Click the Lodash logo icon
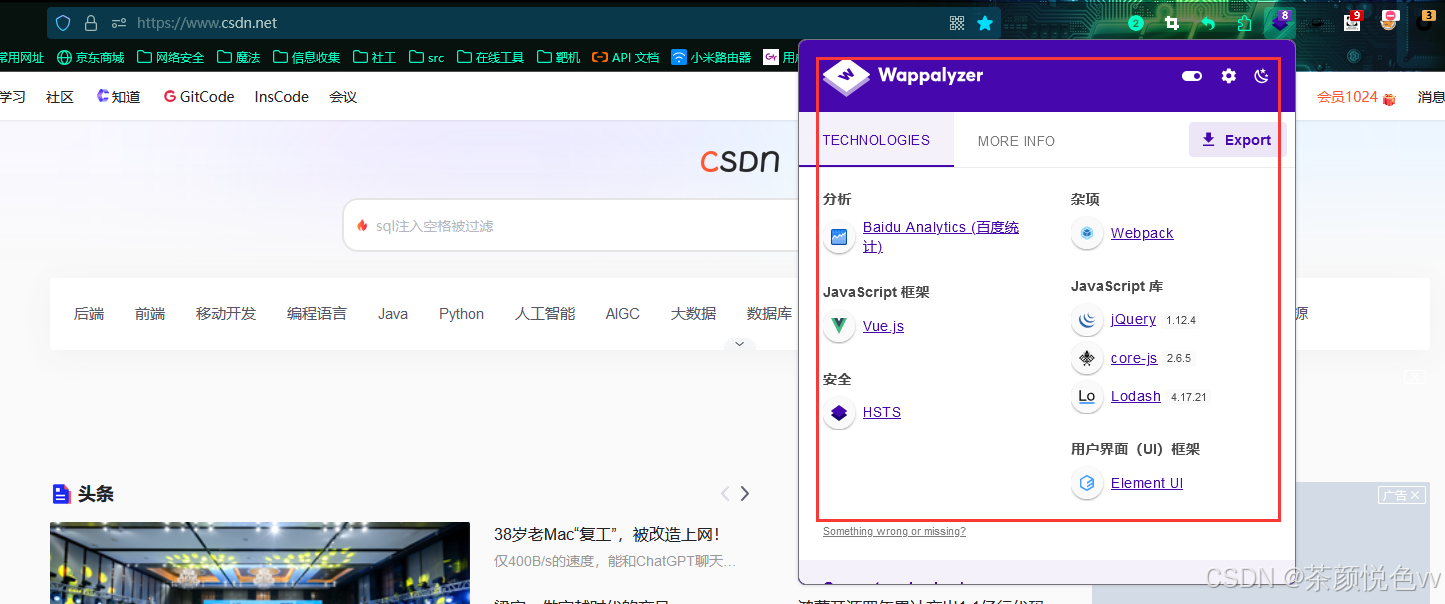 [x=1087, y=397]
